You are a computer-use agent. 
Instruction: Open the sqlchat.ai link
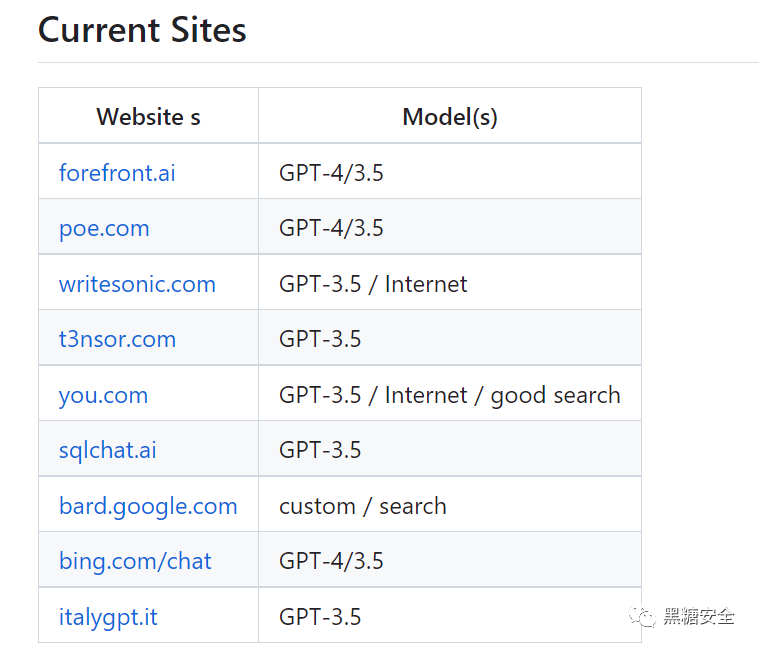coord(108,450)
